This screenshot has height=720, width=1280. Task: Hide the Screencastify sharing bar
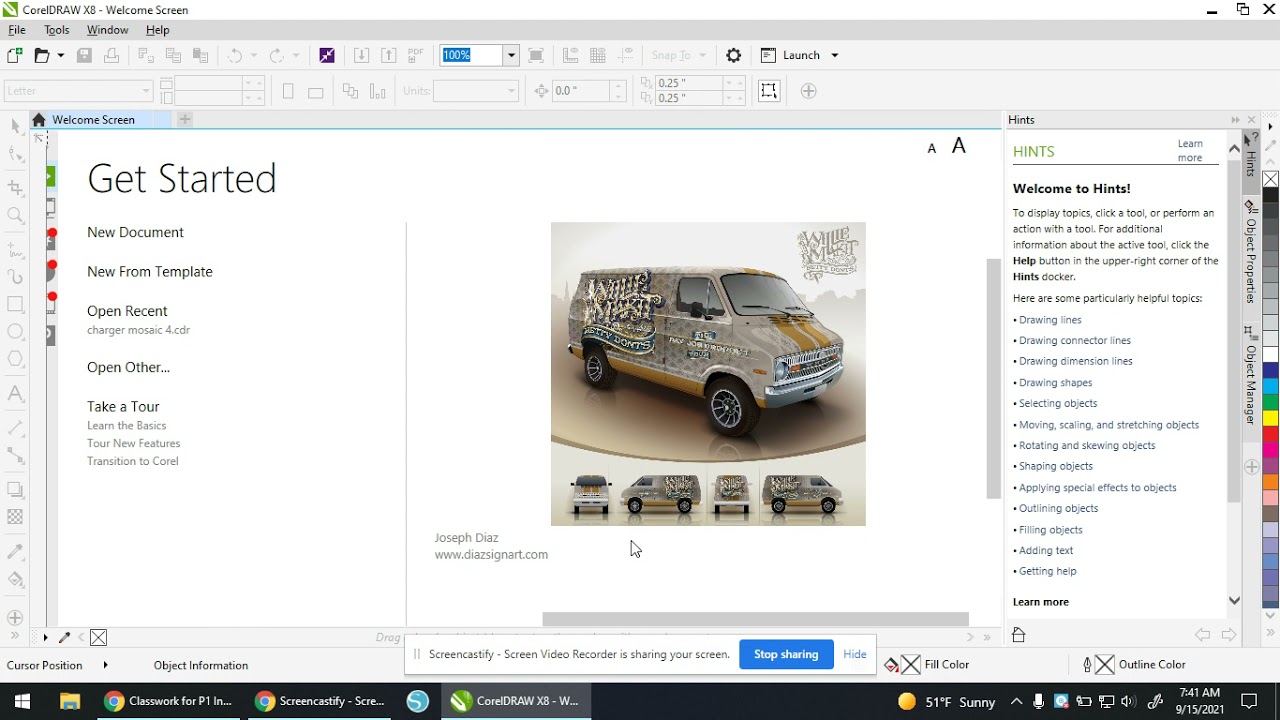(855, 654)
